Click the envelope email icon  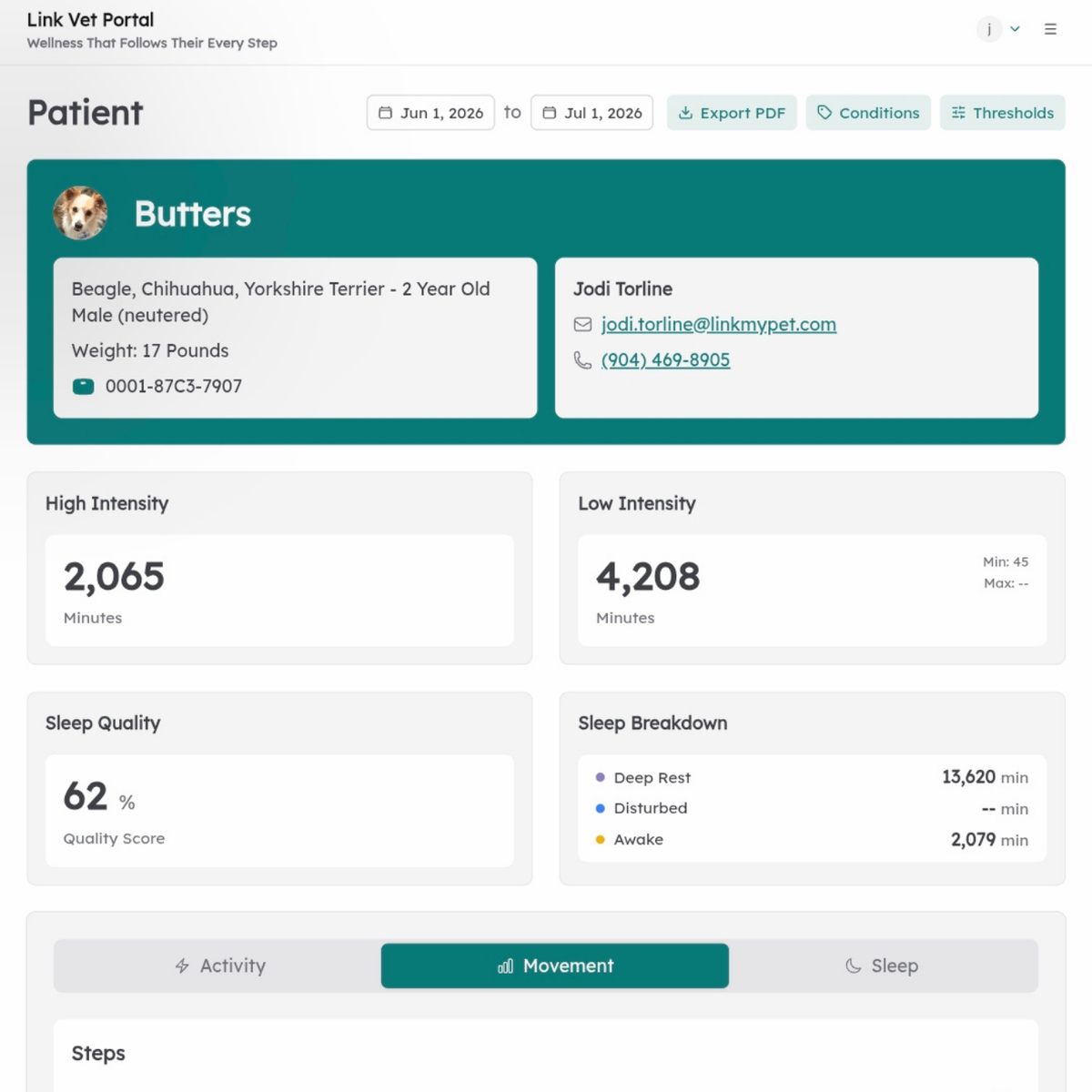pos(582,325)
